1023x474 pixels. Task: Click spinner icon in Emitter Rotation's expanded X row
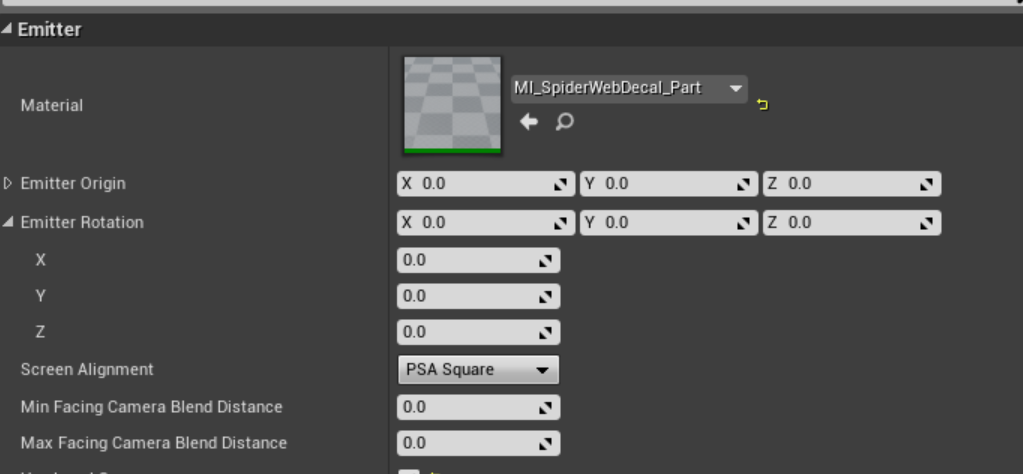click(x=546, y=261)
